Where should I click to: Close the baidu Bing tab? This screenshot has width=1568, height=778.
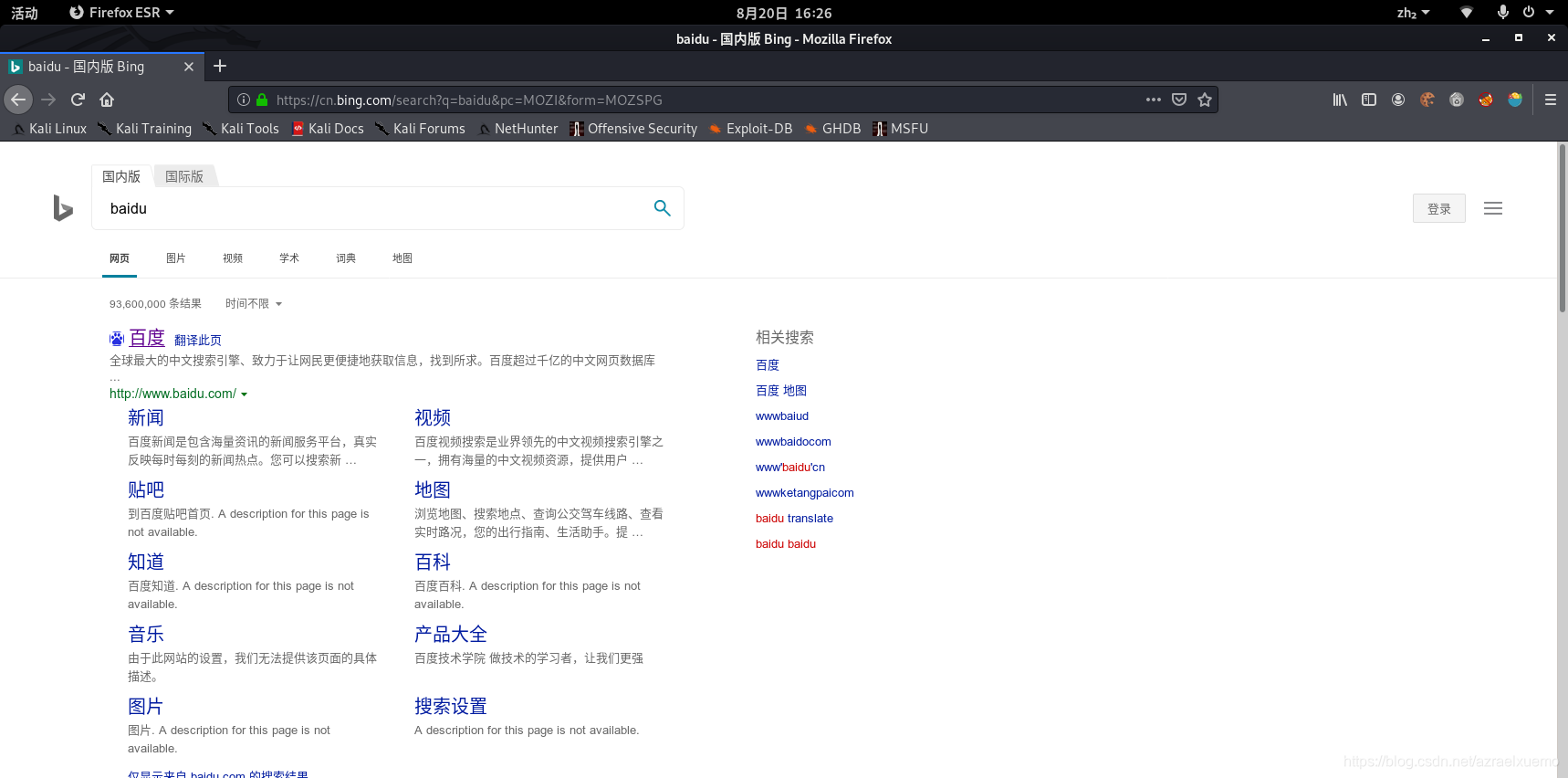coord(189,67)
